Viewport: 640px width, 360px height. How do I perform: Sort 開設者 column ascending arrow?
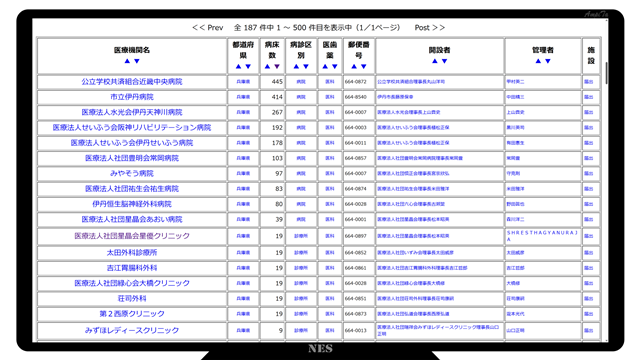pos(435,61)
